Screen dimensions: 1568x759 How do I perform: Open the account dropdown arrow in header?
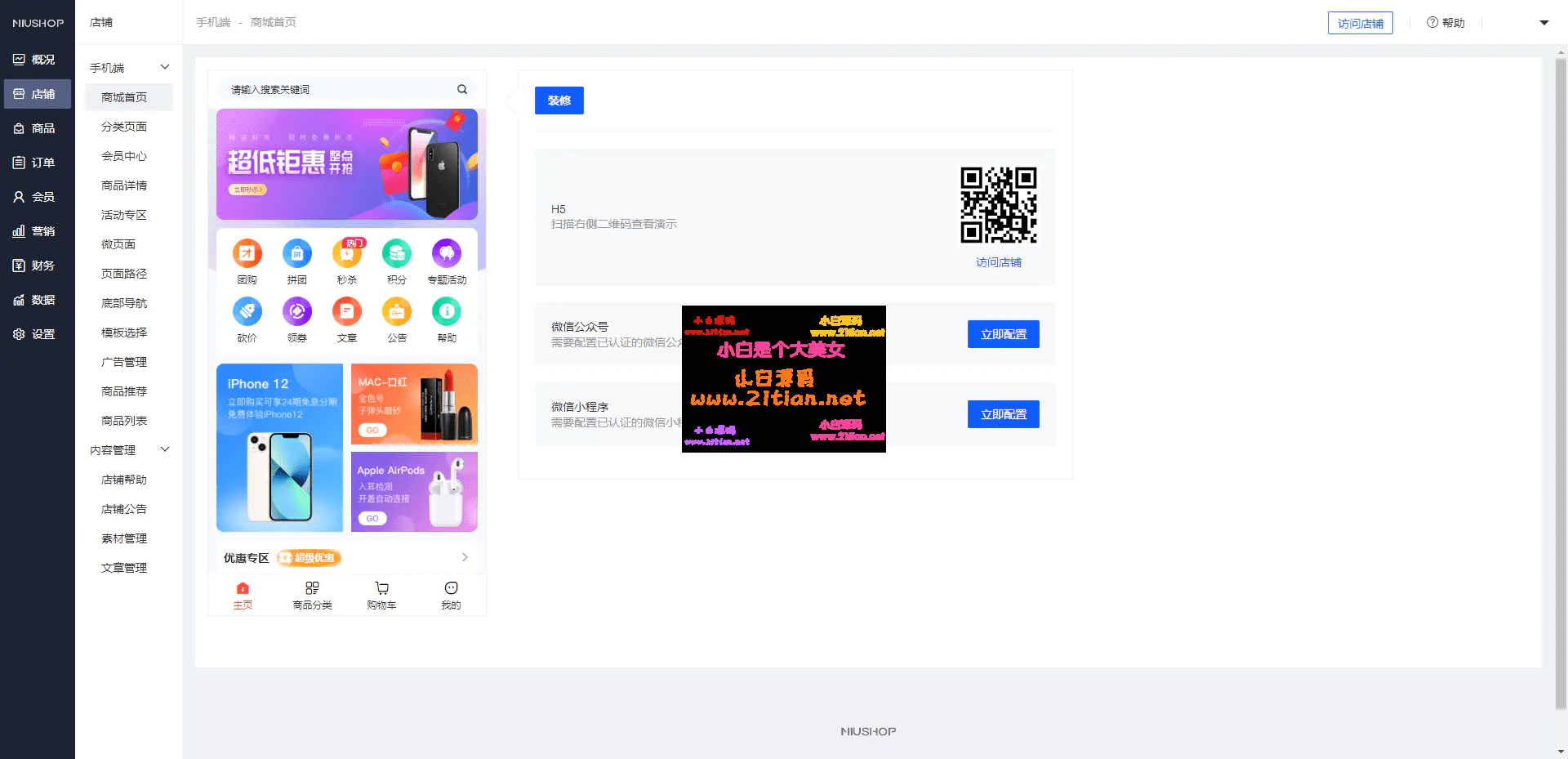tap(1544, 23)
